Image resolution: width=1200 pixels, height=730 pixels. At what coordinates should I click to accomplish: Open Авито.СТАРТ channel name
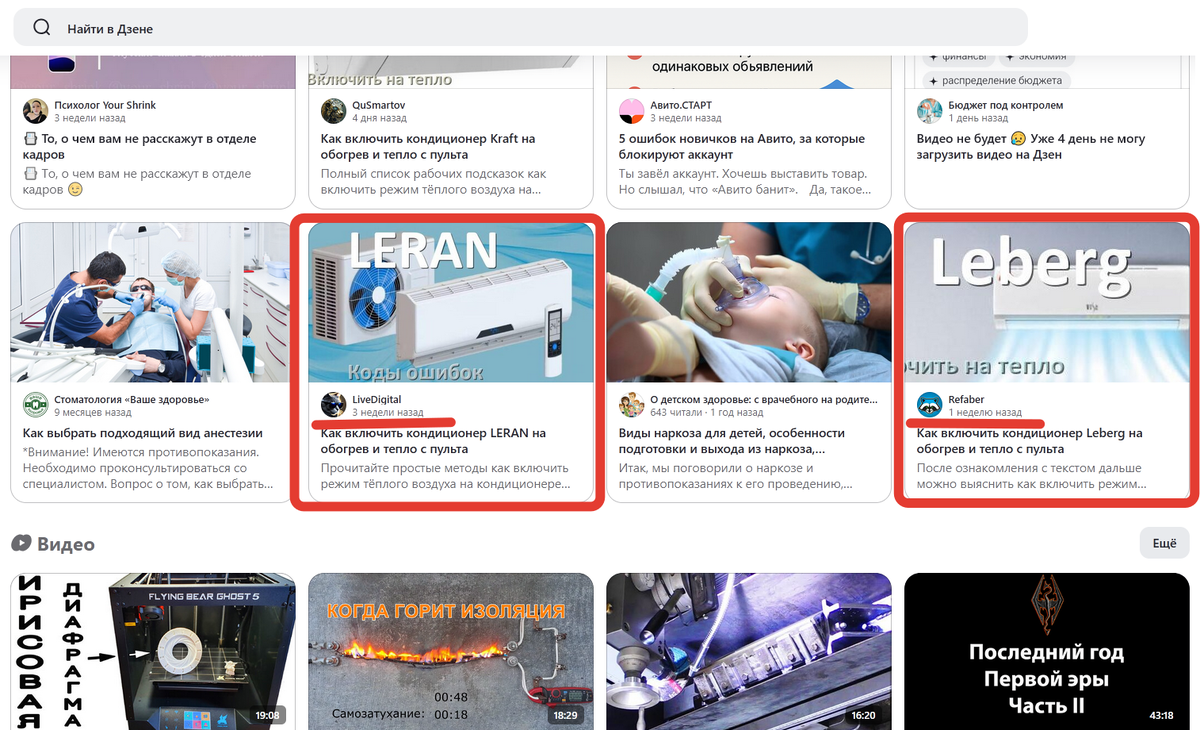point(681,105)
